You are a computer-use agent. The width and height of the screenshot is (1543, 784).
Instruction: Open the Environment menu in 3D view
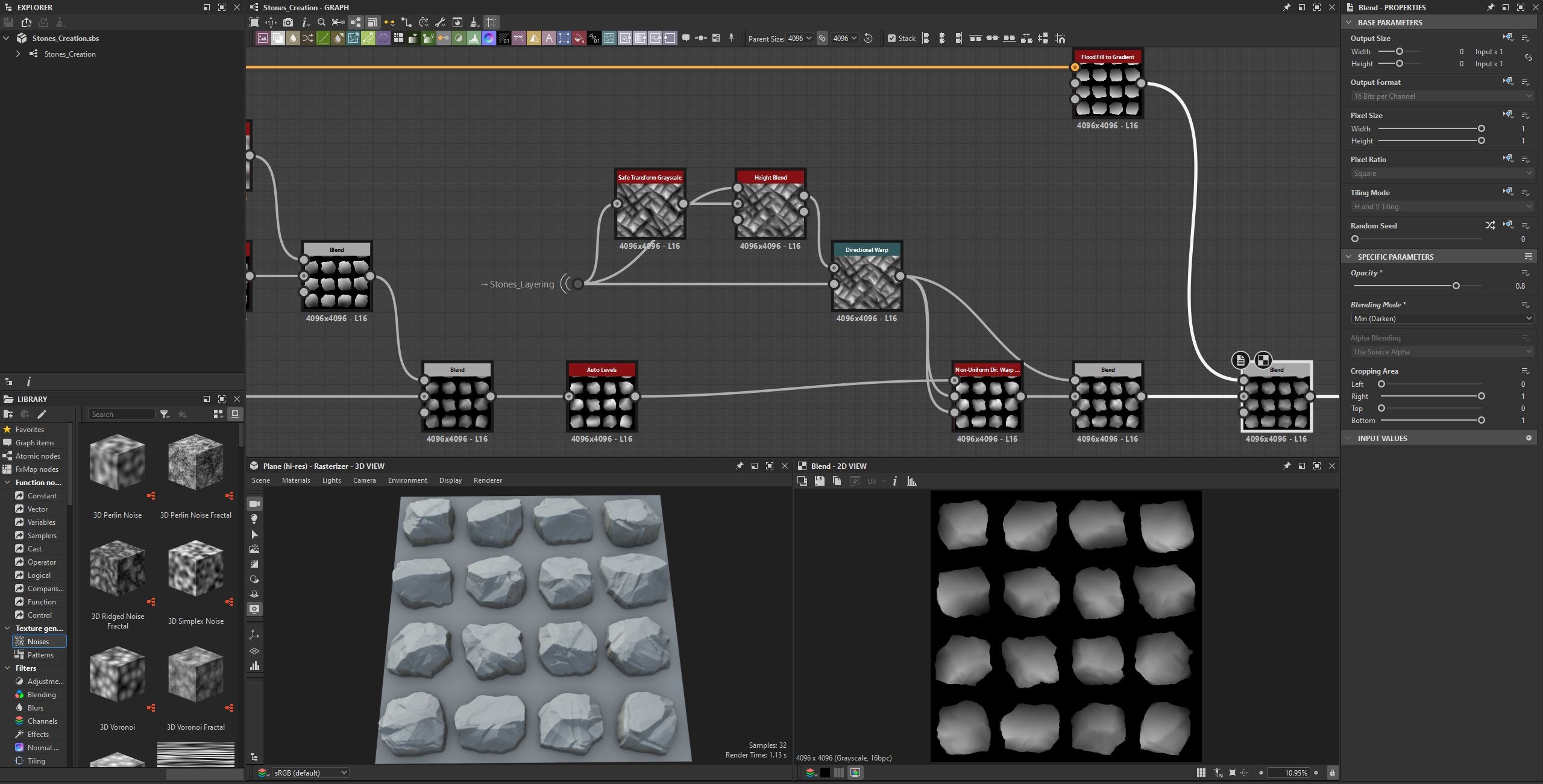pos(407,480)
